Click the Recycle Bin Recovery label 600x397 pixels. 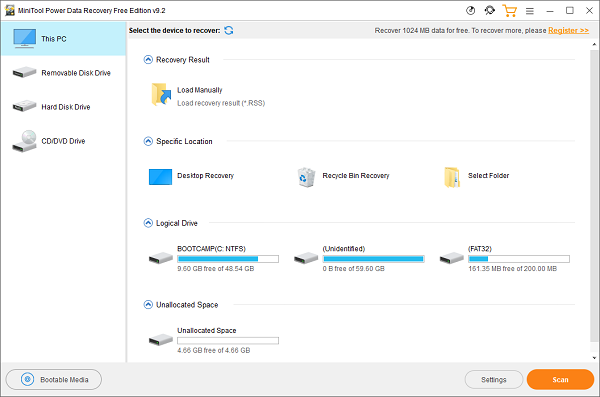coord(355,175)
